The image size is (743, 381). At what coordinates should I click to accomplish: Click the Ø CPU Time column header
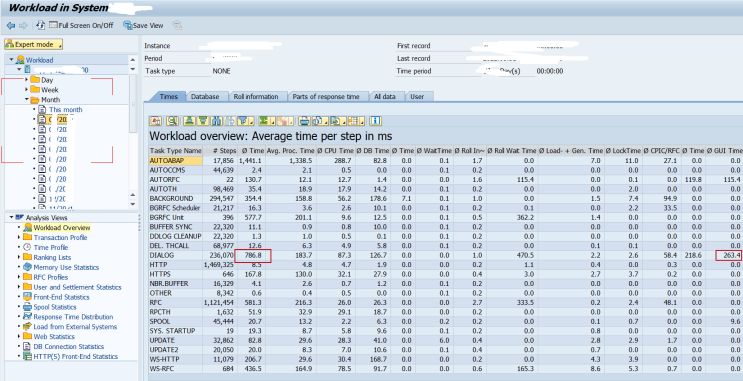(335, 151)
